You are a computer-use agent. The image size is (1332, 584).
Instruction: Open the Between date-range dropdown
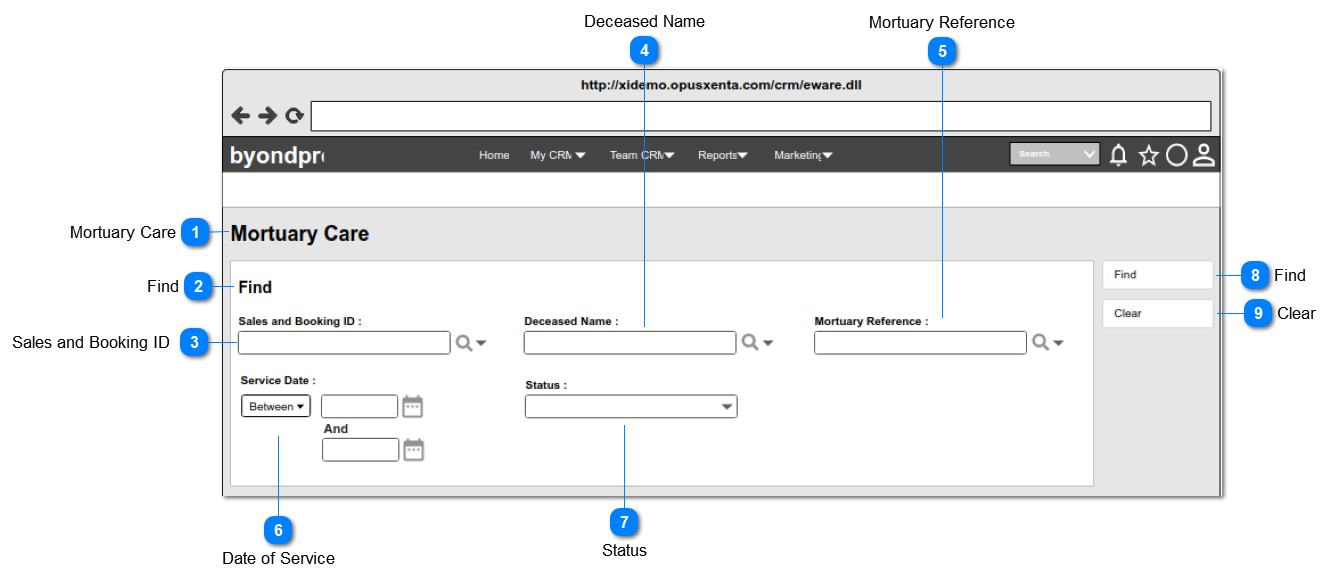[x=276, y=406]
